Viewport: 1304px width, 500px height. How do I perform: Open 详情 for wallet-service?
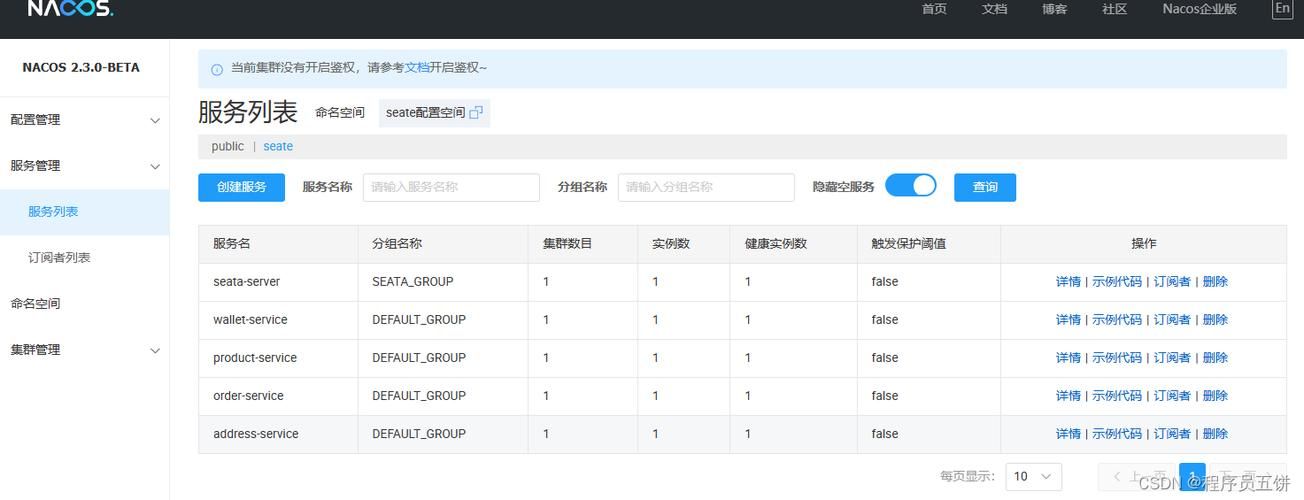click(1068, 320)
